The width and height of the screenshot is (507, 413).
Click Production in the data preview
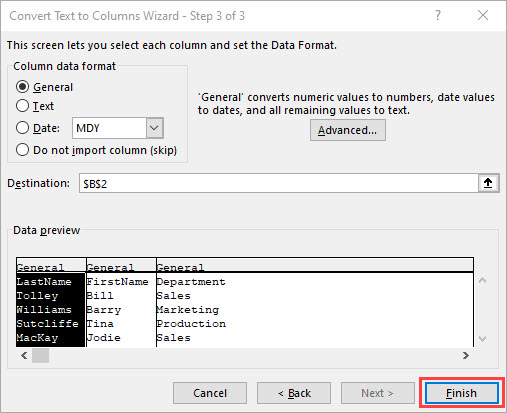click(191, 324)
